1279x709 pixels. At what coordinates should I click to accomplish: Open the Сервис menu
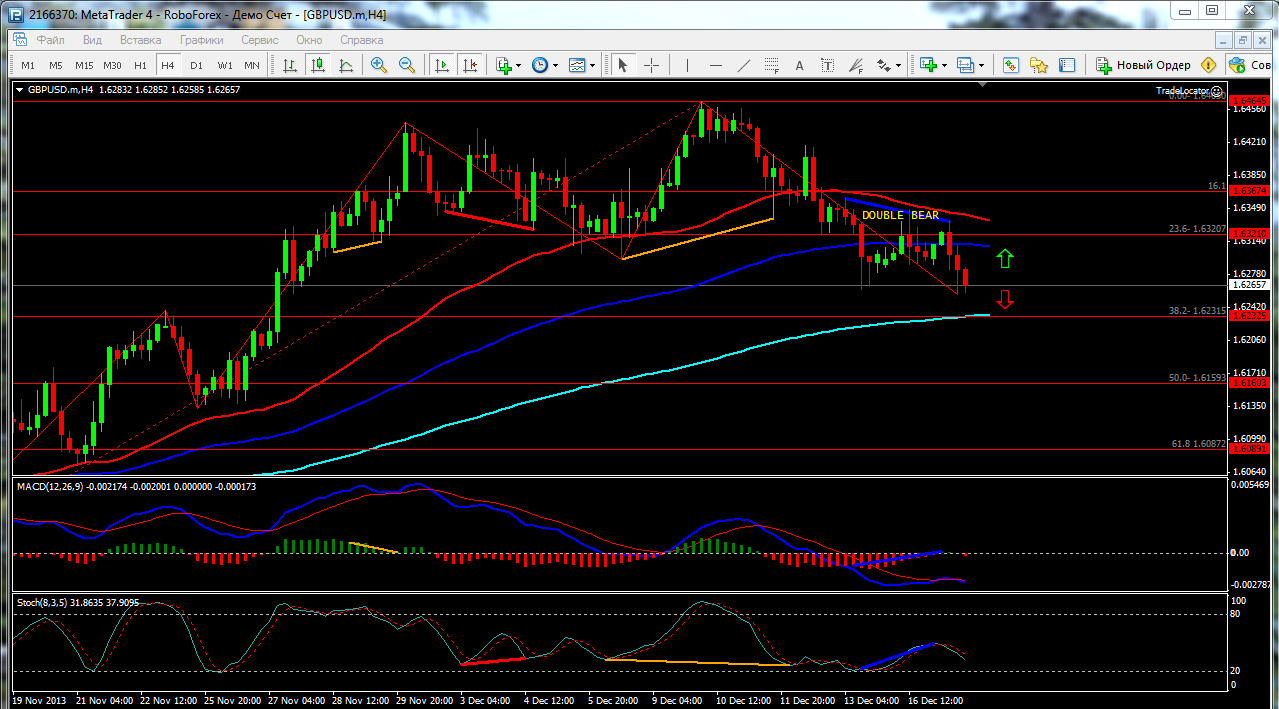pyautogui.click(x=260, y=40)
